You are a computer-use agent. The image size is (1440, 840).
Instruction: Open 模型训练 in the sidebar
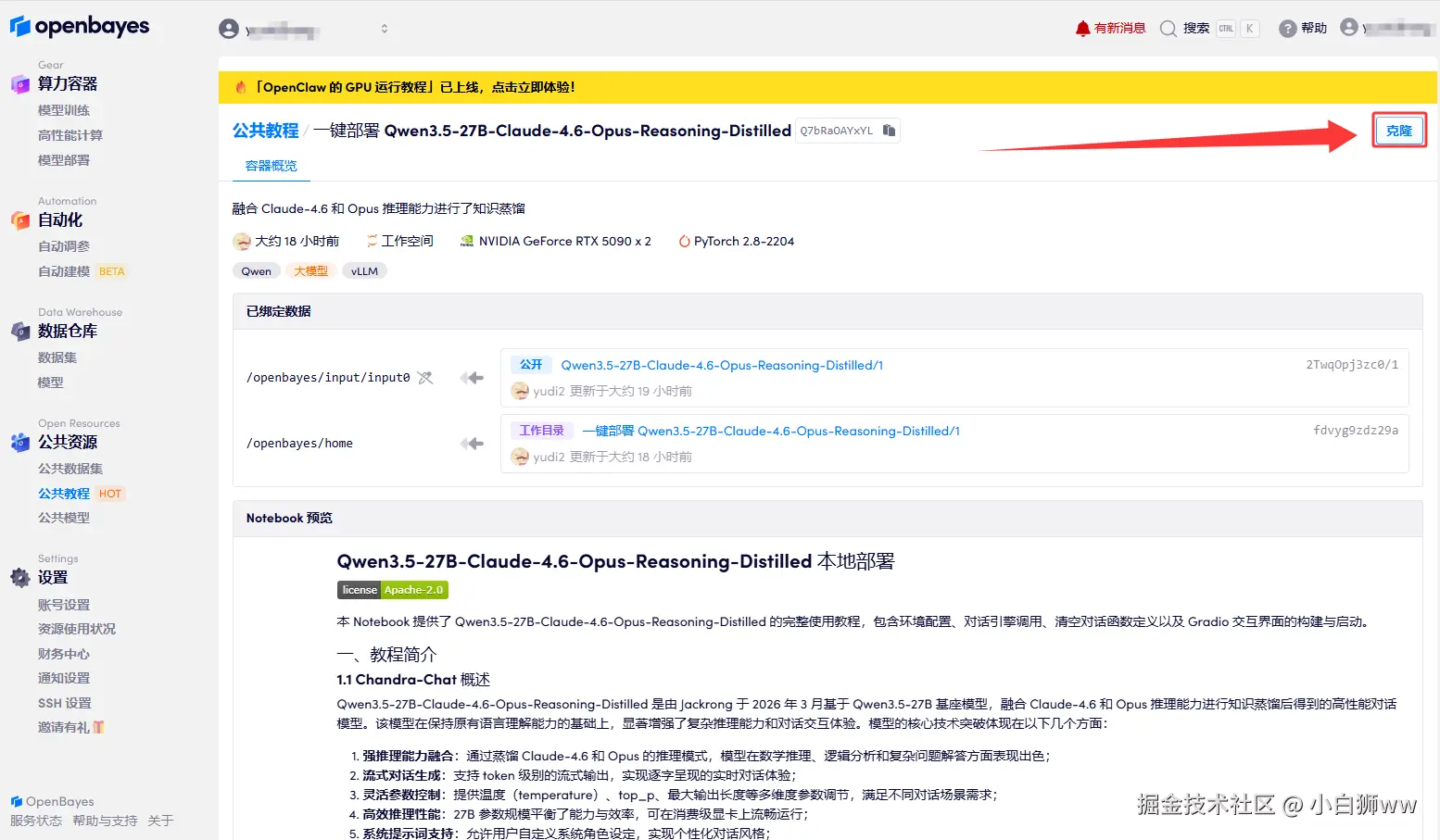64,110
